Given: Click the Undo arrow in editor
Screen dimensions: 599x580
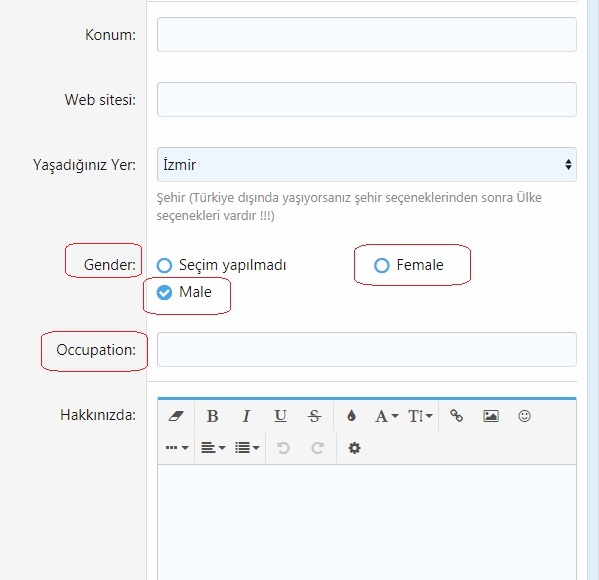Looking at the screenshot, I should 283,447.
